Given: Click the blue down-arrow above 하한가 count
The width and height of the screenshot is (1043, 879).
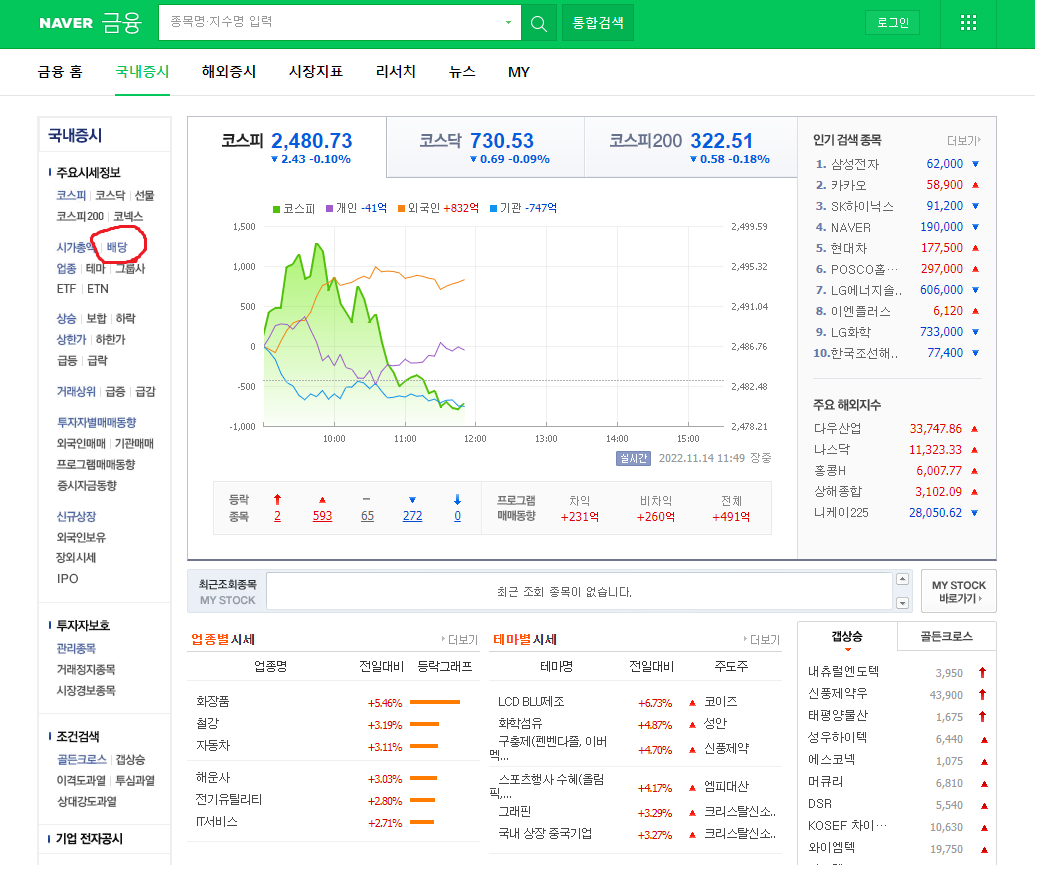Looking at the screenshot, I should coord(457,497).
